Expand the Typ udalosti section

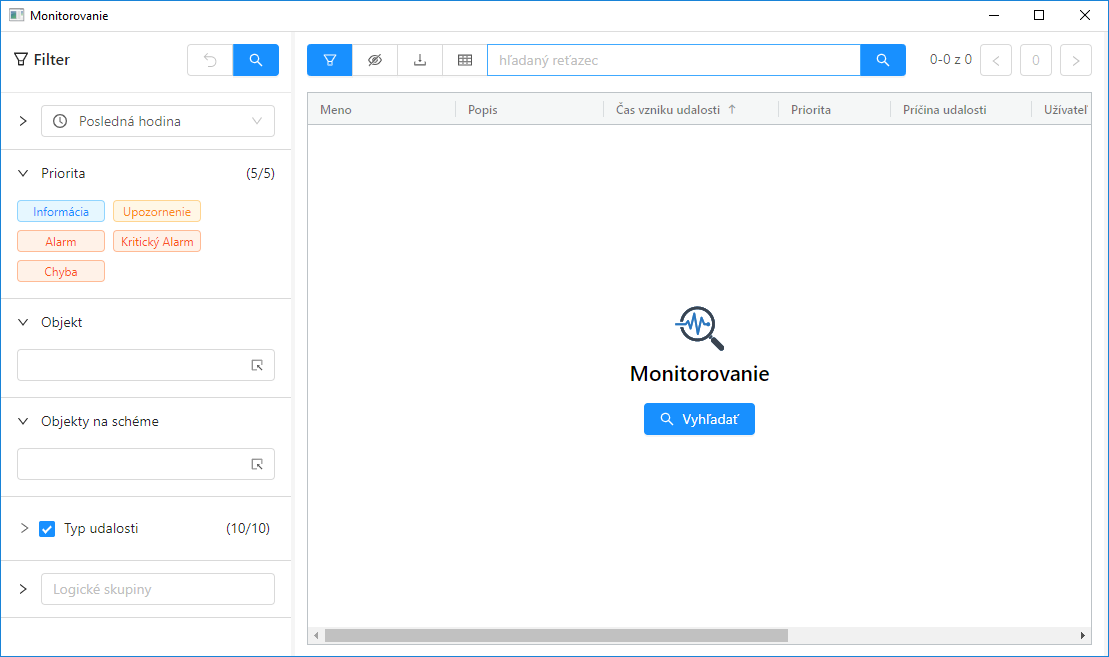click(24, 528)
